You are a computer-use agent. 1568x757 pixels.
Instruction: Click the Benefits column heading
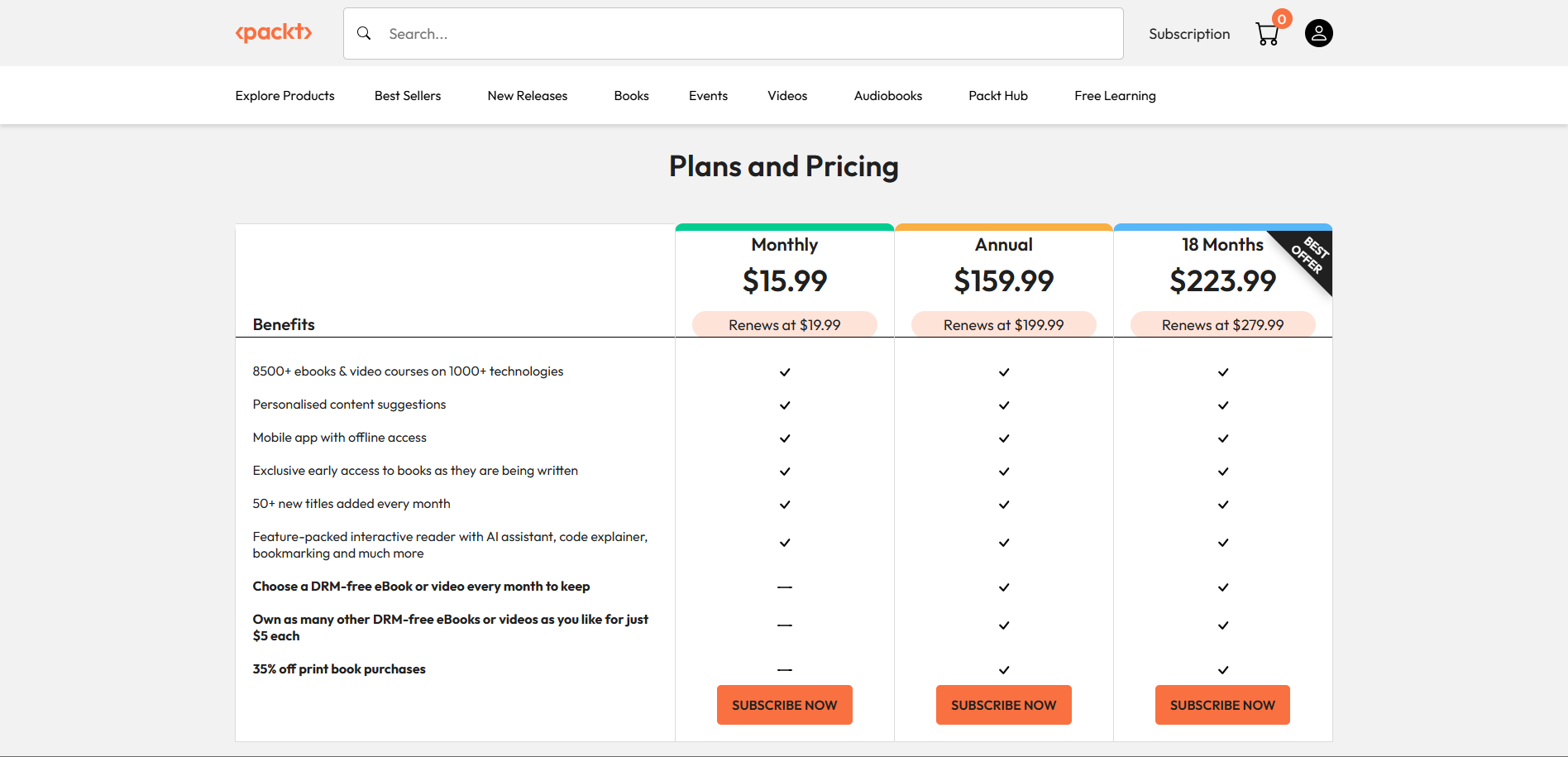(x=284, y=324)
